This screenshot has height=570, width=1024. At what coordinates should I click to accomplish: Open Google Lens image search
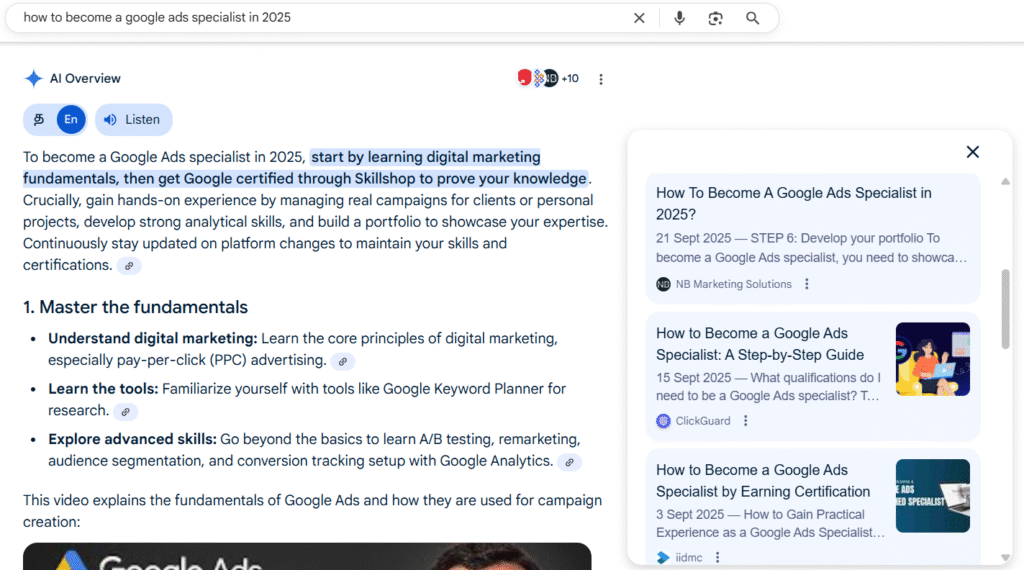coord(715,18)
